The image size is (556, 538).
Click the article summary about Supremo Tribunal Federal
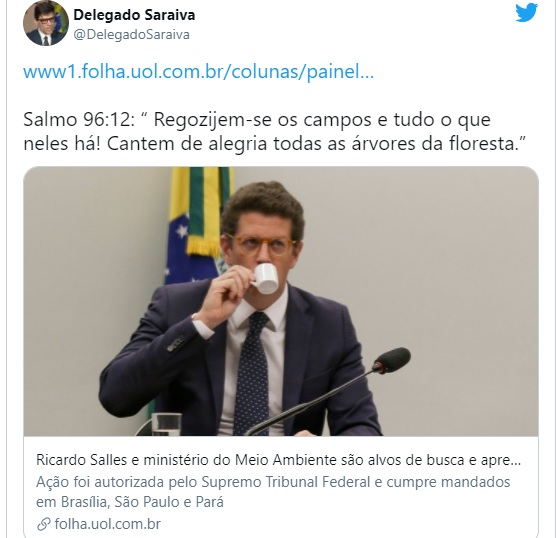tap(273, 492)
